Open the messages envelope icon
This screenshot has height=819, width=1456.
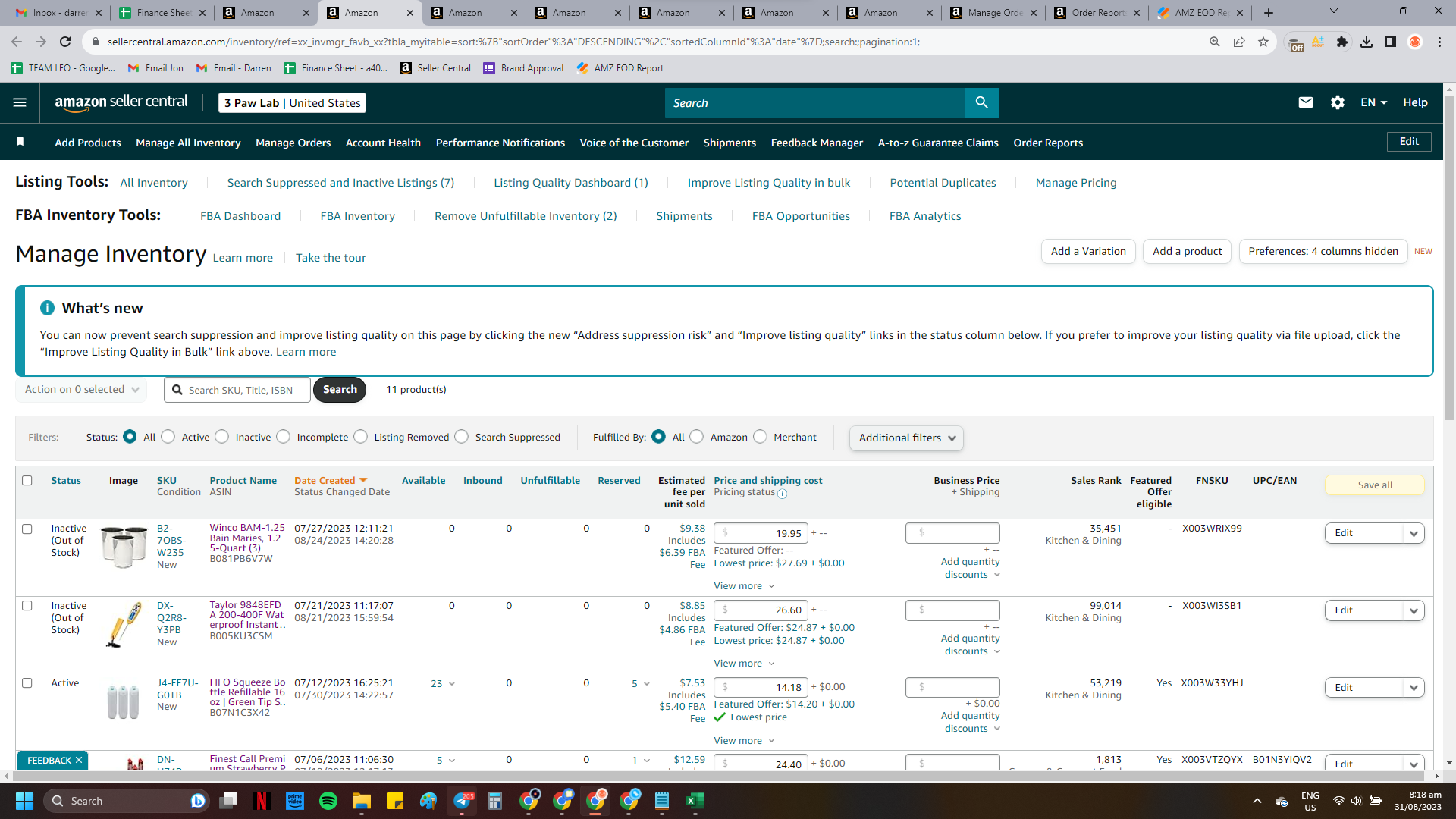(x=1305, y=102)
